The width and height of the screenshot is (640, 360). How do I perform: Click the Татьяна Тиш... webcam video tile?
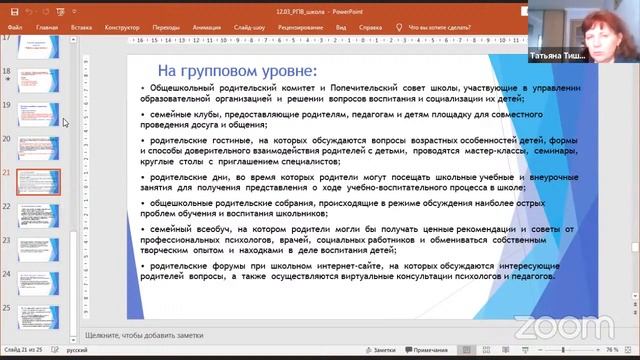pos(584,31)
